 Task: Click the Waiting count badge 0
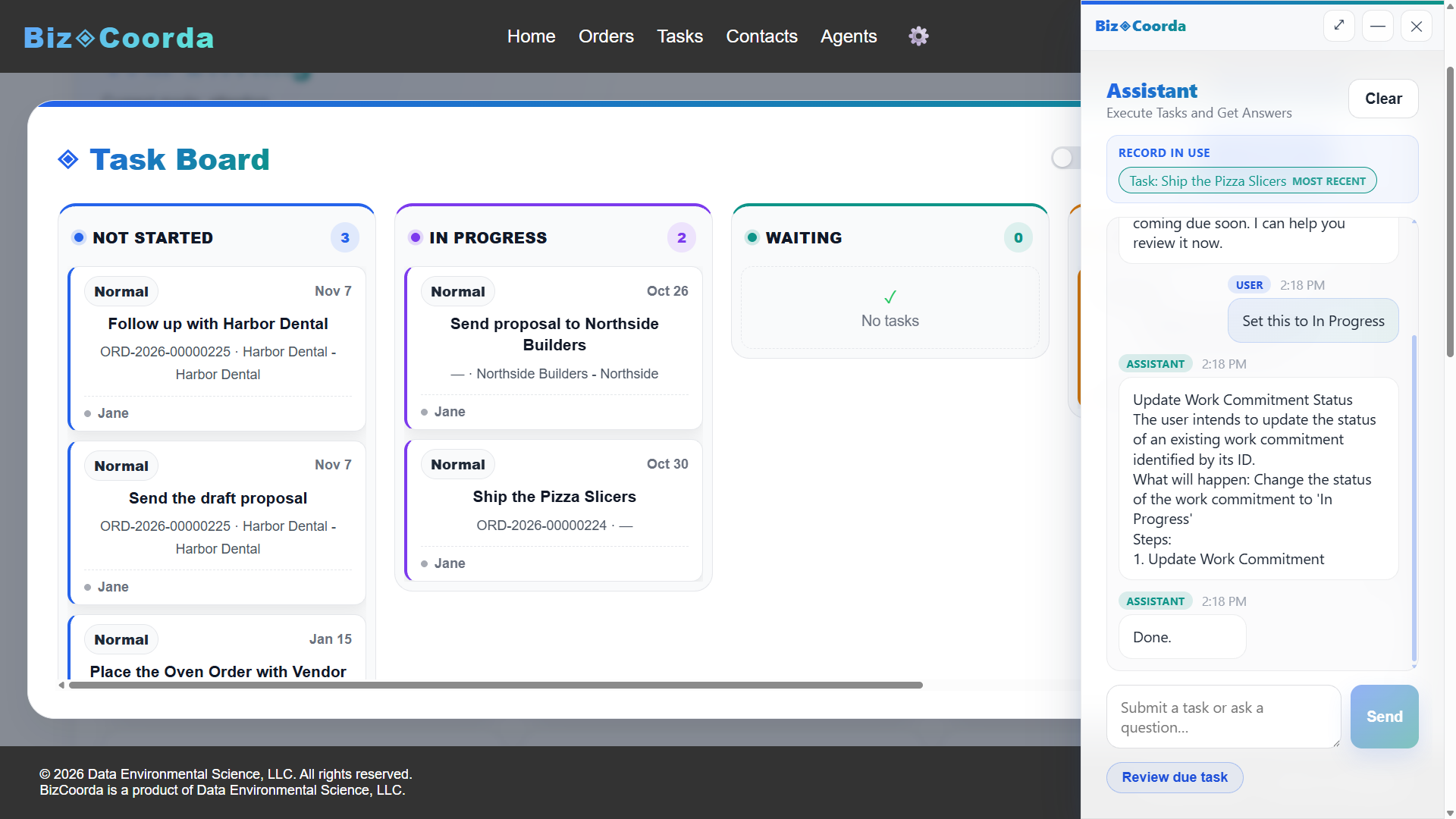pyautogui.click(x=1018, y=237)
